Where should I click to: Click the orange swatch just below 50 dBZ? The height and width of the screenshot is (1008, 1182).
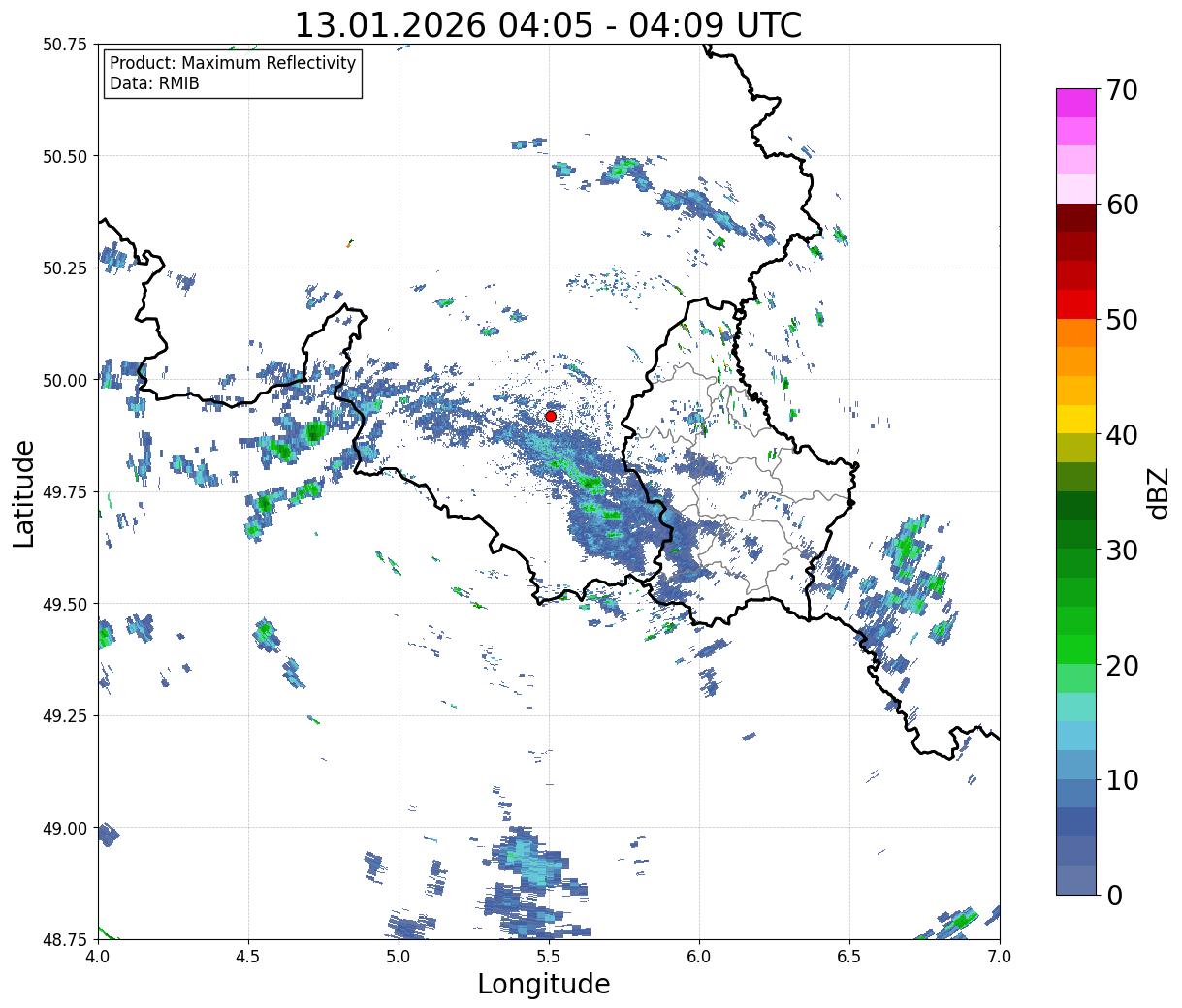coord(1076,332)
